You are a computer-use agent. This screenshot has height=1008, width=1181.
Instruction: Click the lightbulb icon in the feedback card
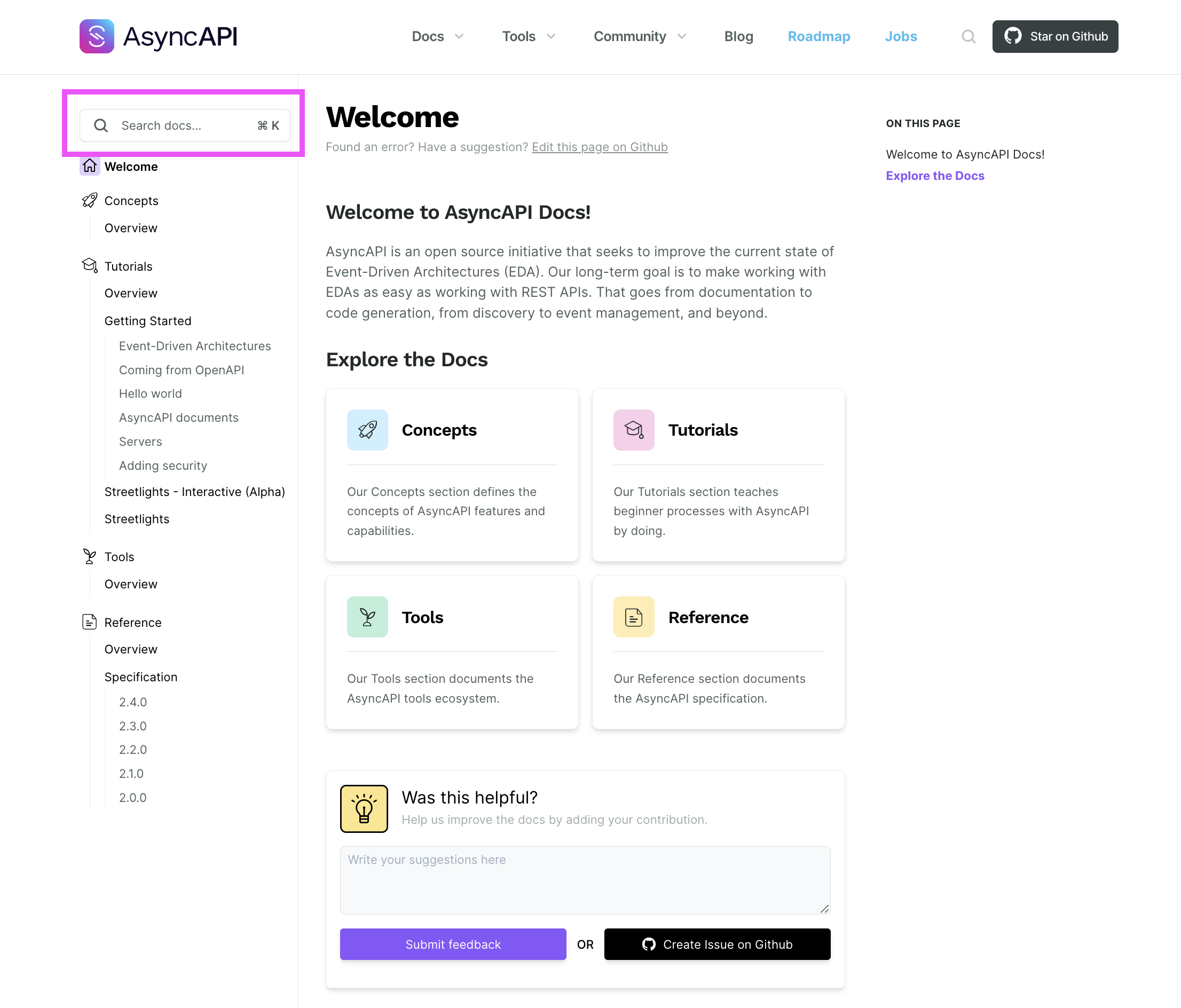click(x=364, y=808)
